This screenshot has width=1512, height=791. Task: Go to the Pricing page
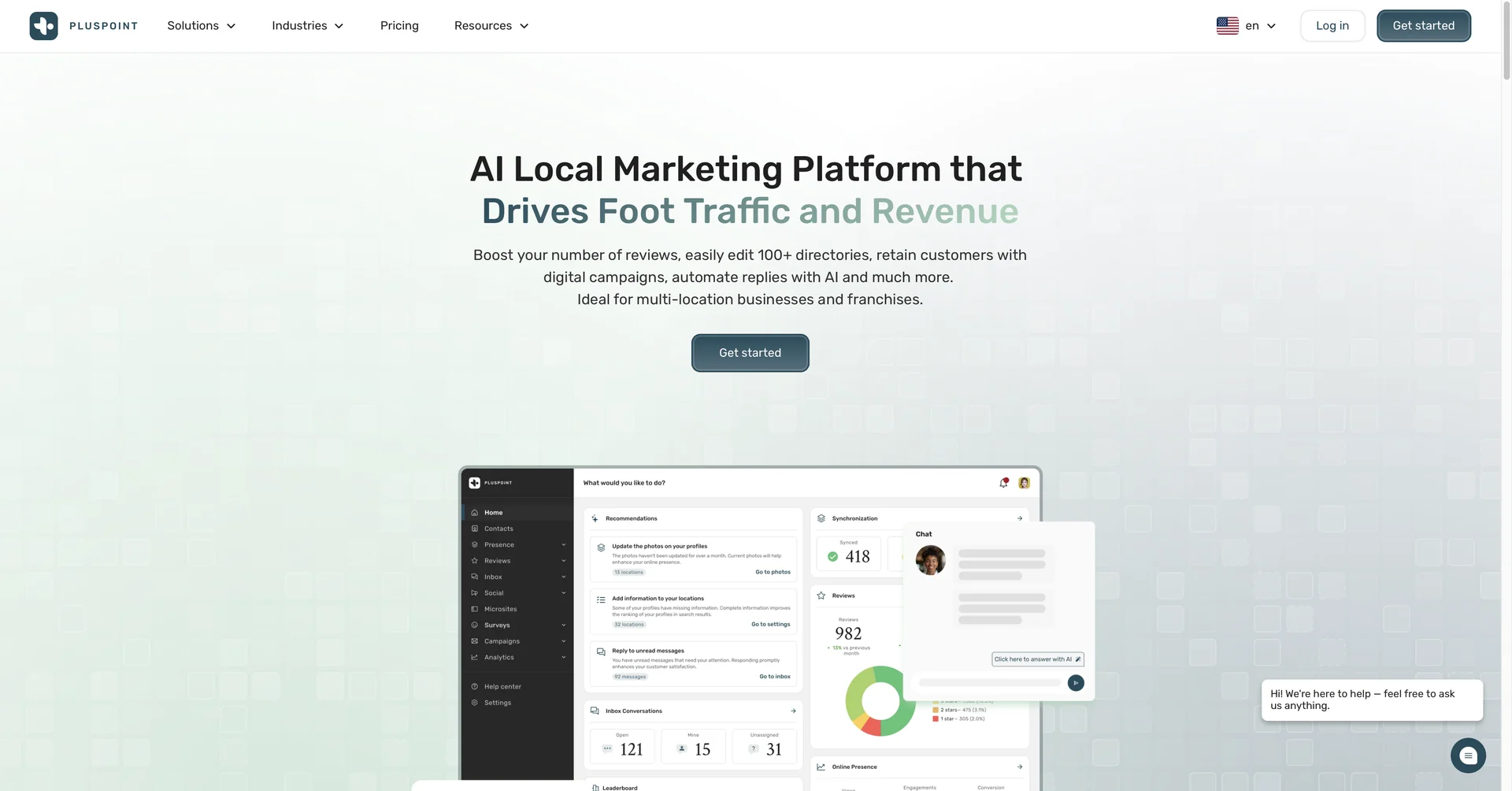click(399, 26)
